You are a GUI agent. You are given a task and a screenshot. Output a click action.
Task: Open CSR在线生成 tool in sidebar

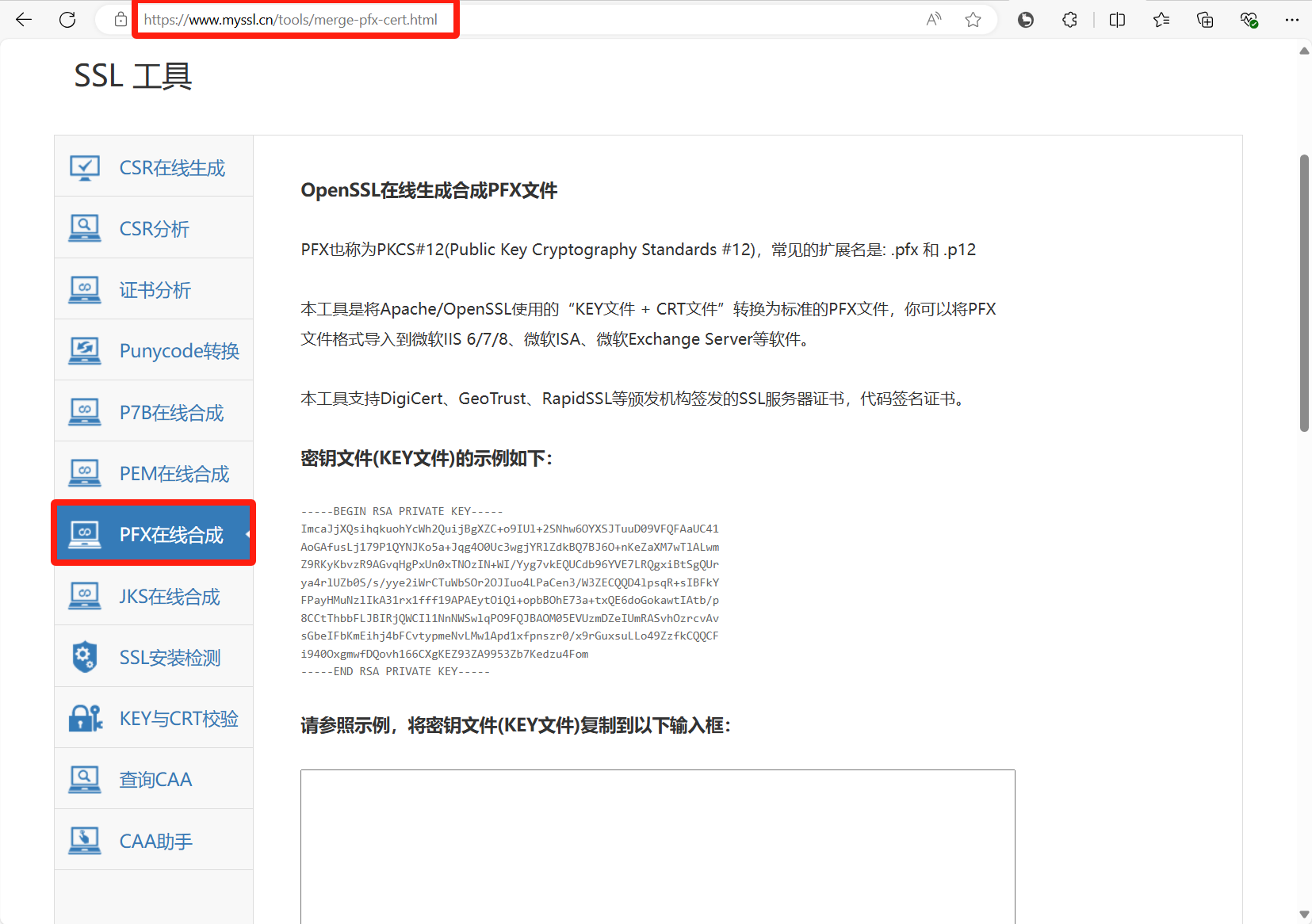pyautogui.click(x=172, y=168)
